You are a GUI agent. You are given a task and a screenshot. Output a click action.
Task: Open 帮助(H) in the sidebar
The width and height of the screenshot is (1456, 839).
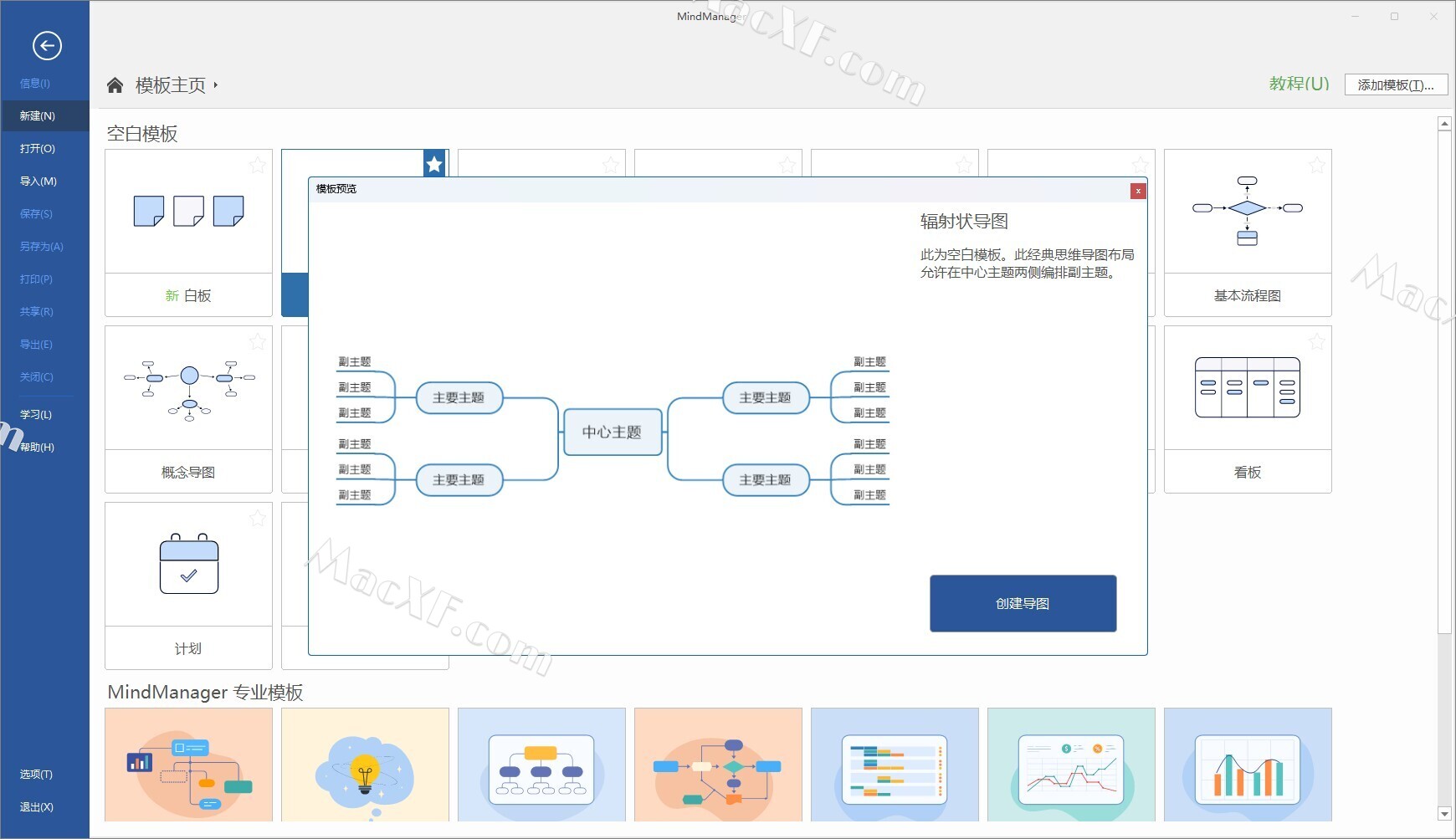click(x=37, y=447)
